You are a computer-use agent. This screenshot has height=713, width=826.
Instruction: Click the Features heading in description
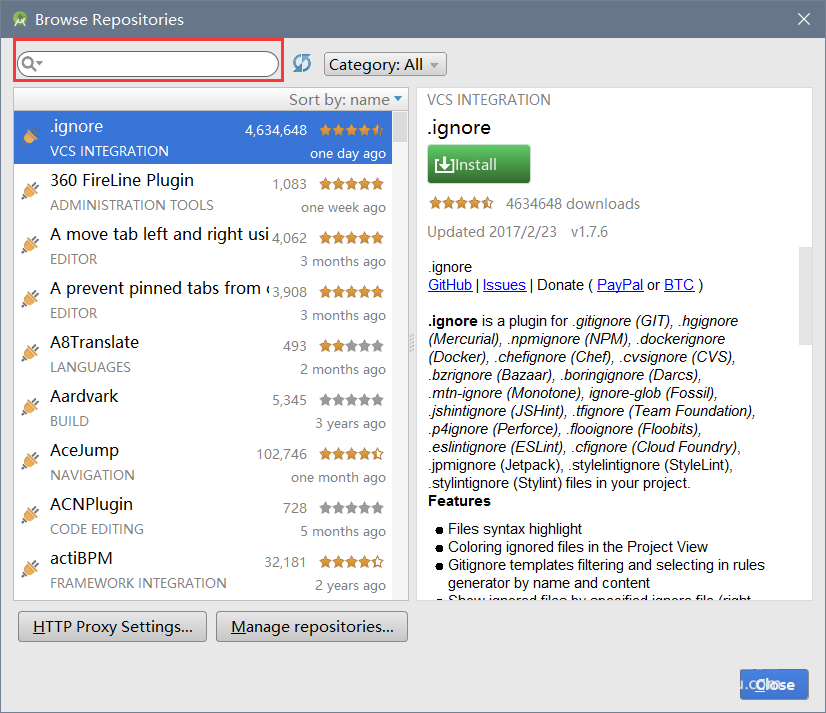pos(459,501)
